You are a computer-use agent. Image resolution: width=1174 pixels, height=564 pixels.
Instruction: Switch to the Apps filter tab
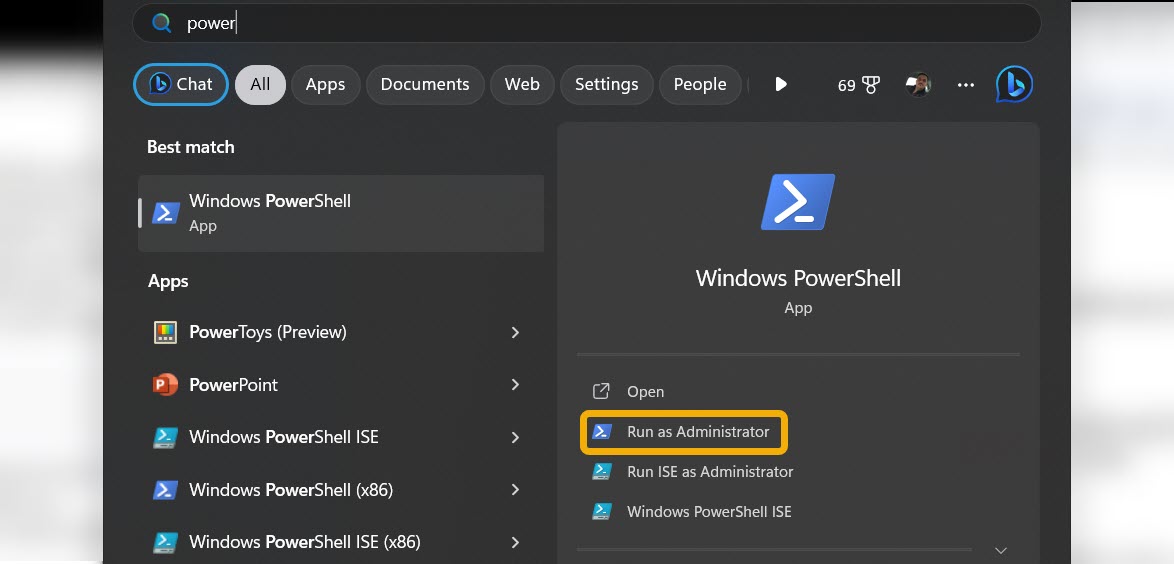(325, 85)
